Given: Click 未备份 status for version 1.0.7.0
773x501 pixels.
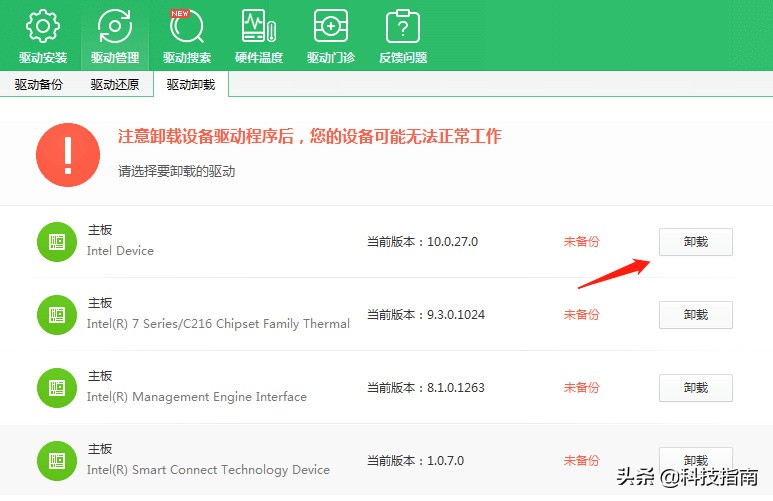Looking at the screenshot, I should [x=582, y=461].
